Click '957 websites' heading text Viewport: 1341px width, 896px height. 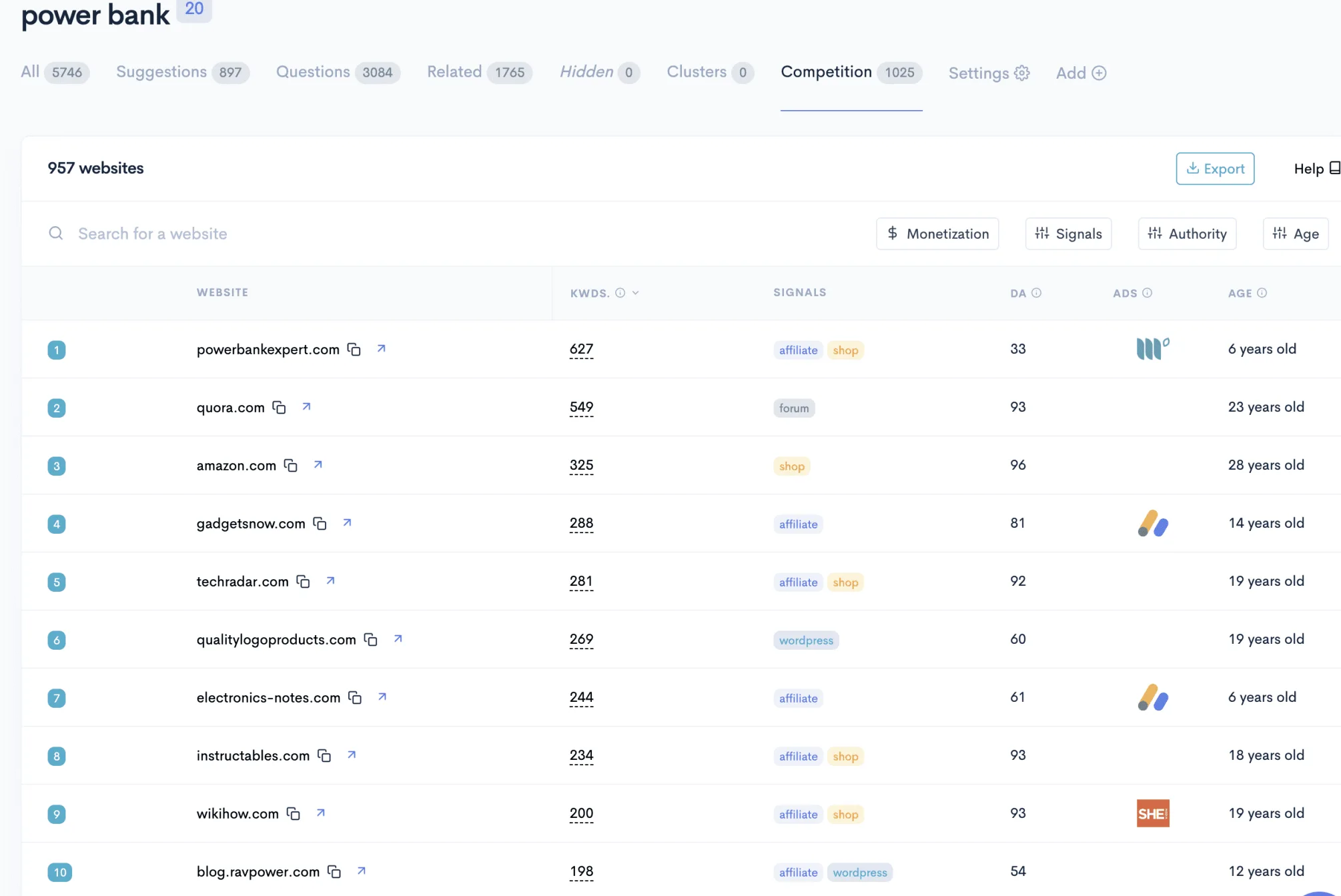95,168
